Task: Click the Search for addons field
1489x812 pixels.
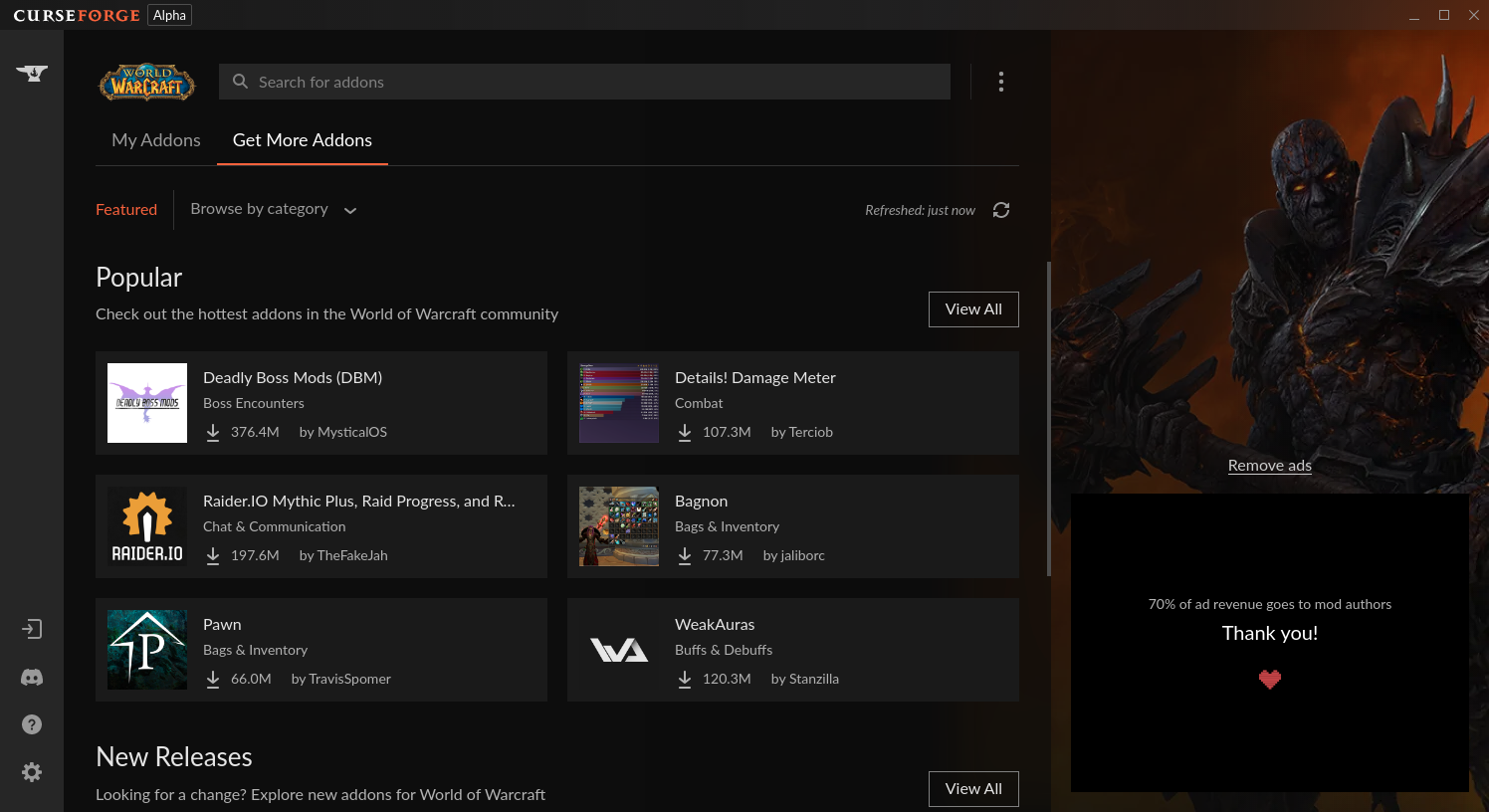Action: [x=585, y=82]
